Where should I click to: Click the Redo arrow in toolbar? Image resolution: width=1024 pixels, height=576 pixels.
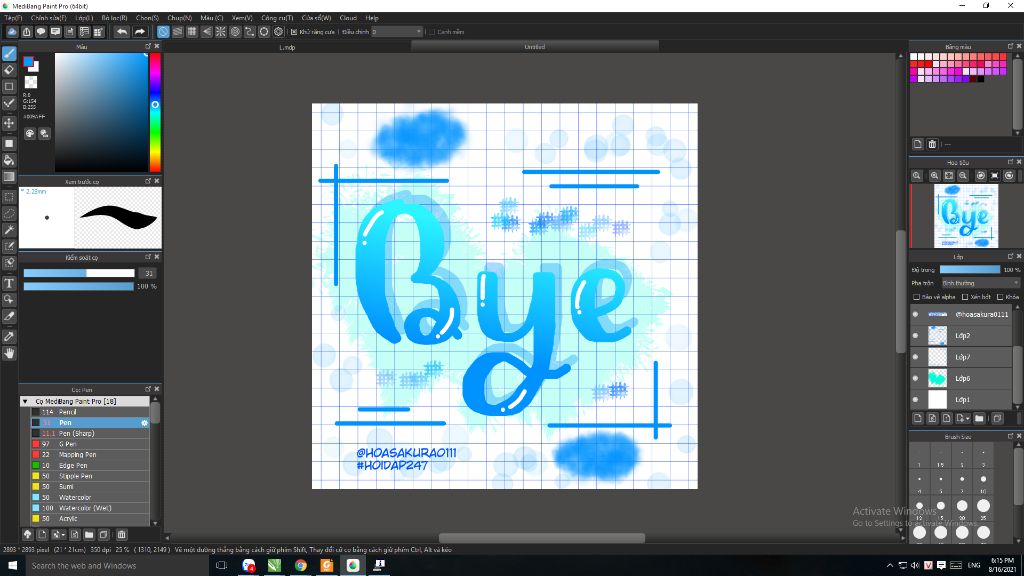(139, 31)
